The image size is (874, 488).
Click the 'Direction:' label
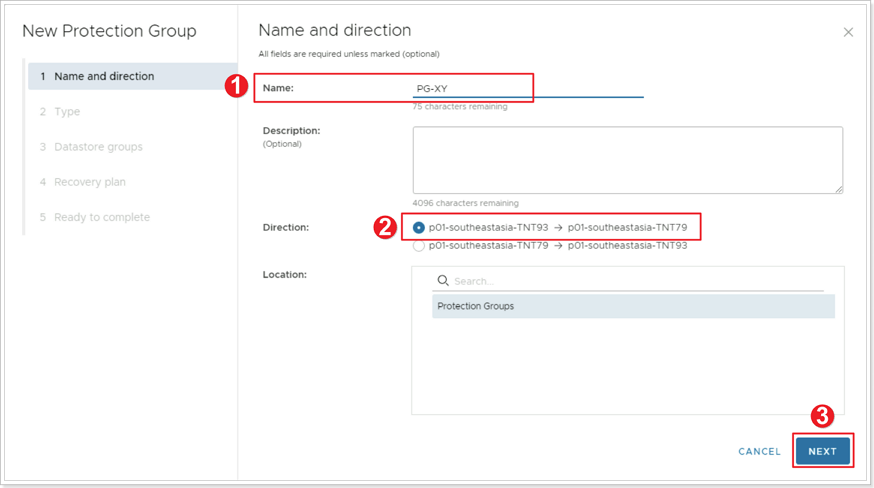tap(286, 228)
